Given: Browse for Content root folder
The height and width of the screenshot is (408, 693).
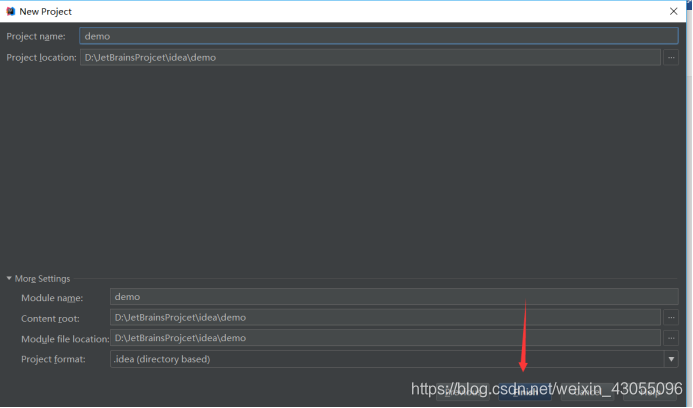Looking at the screenshot, I should (671, 317).
